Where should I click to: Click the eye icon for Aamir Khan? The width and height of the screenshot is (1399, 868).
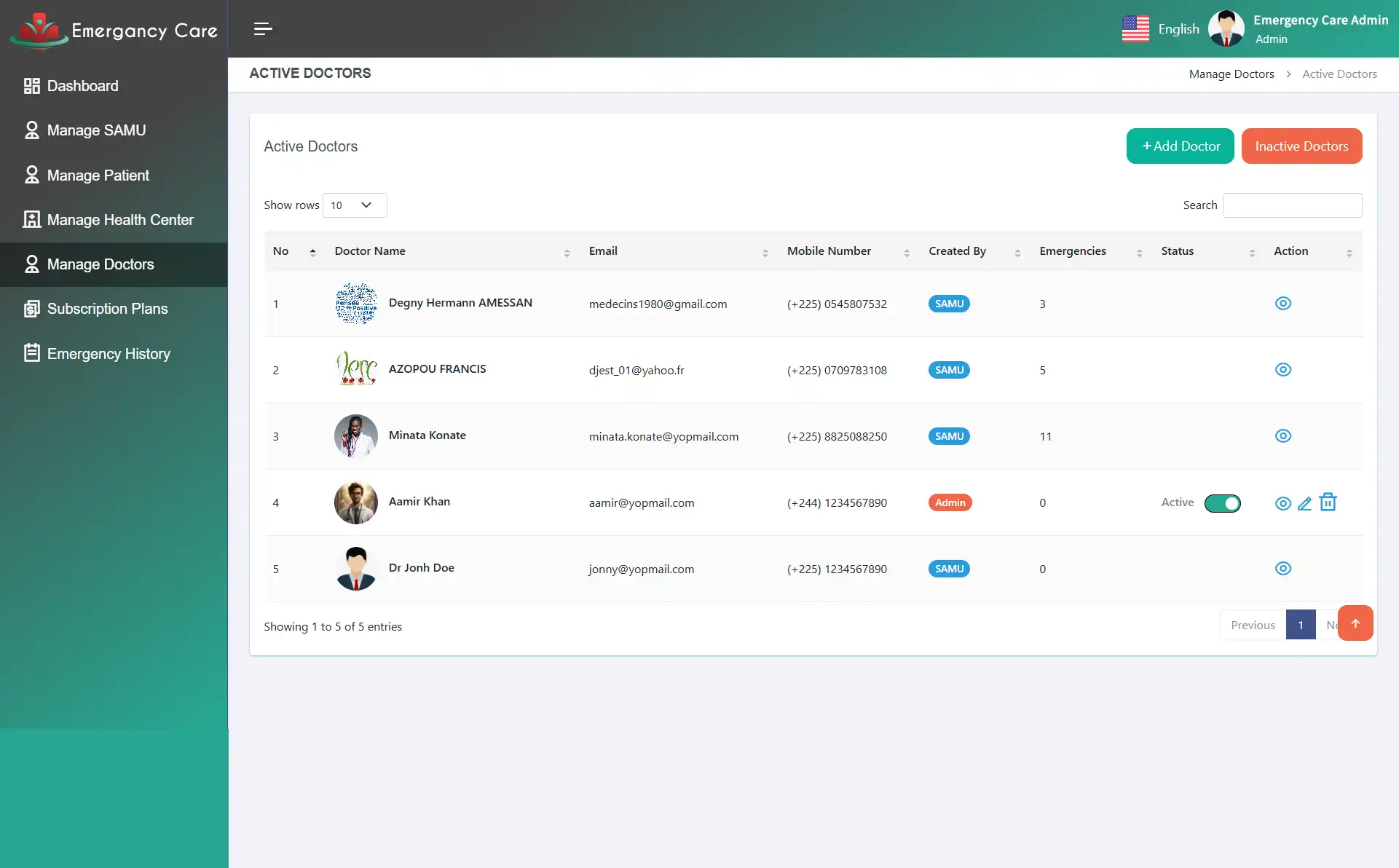1283,503
